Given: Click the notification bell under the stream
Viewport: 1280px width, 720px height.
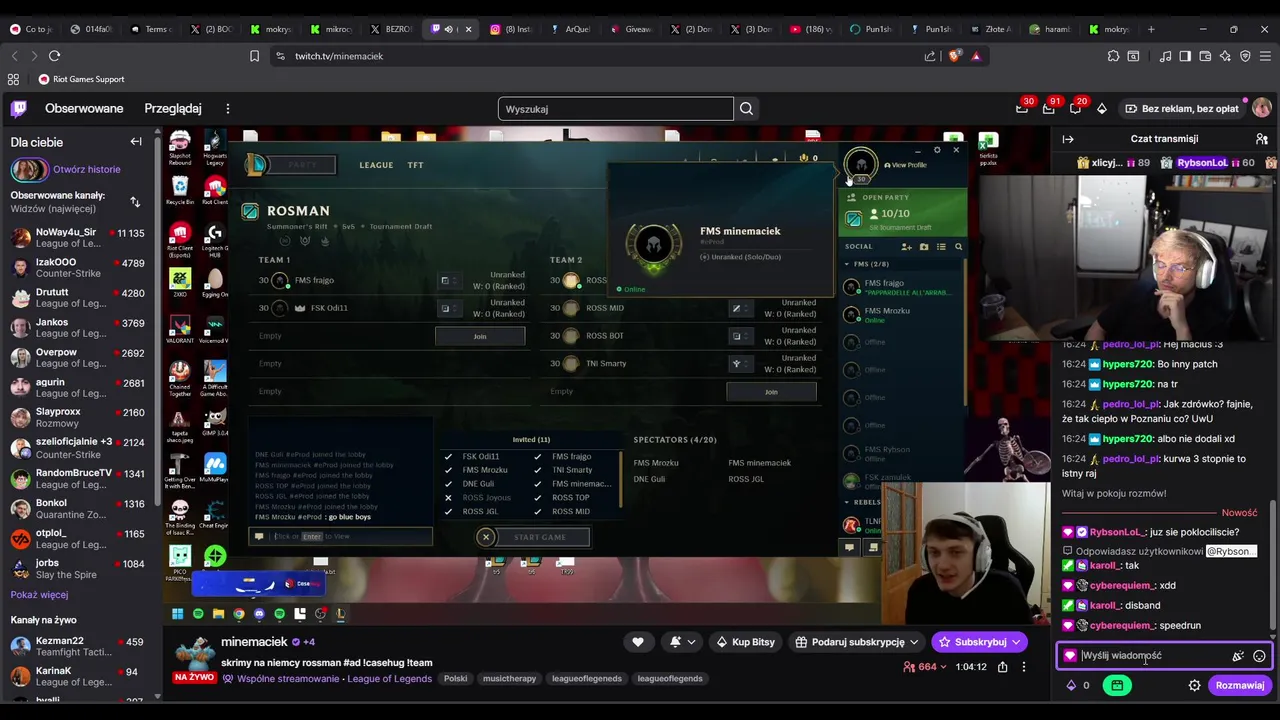Looking at the screenshot, I should [676, 642].
